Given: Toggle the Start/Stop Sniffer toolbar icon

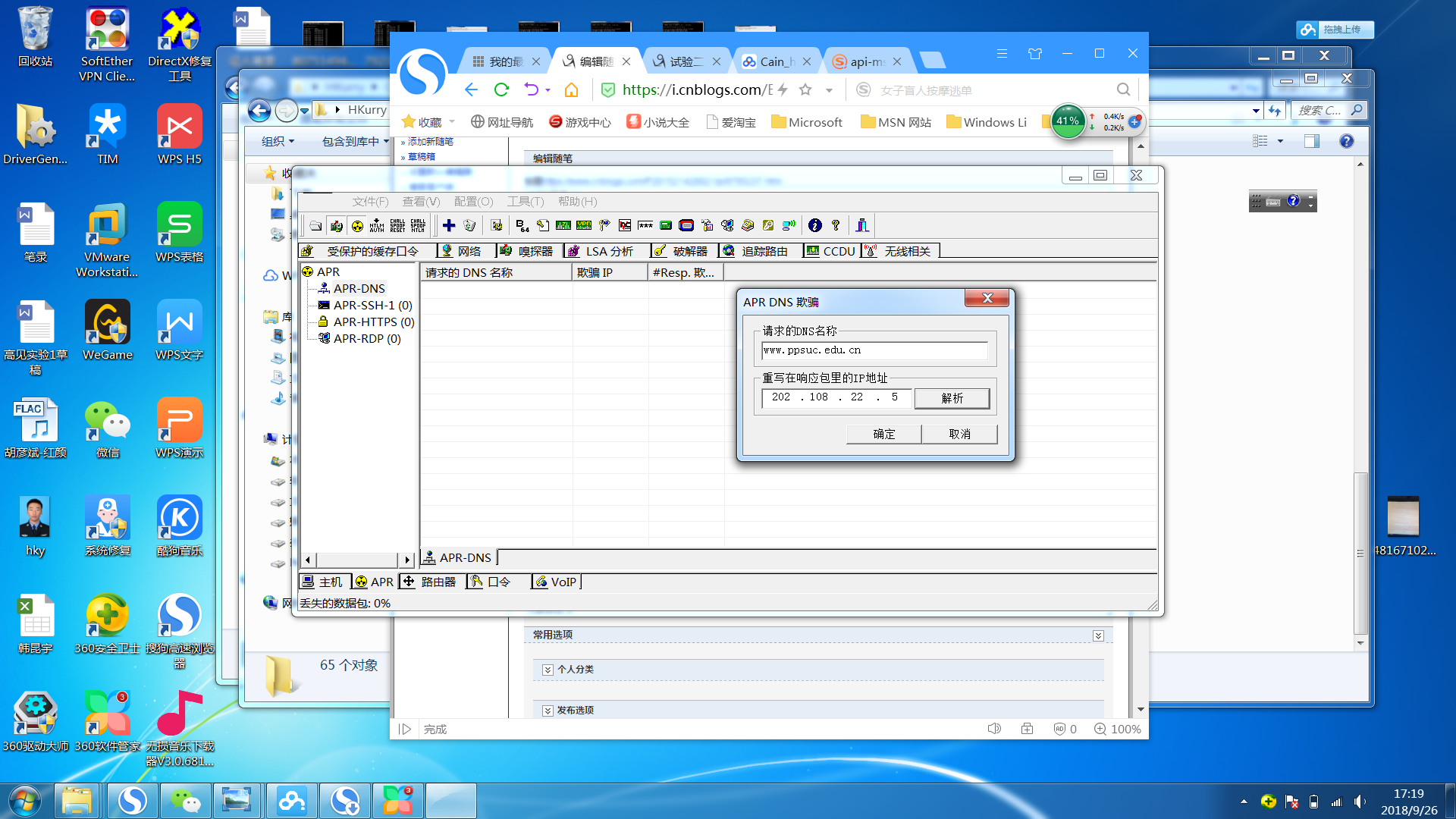Looking at the screenshot, I should [x=337, y=225].
